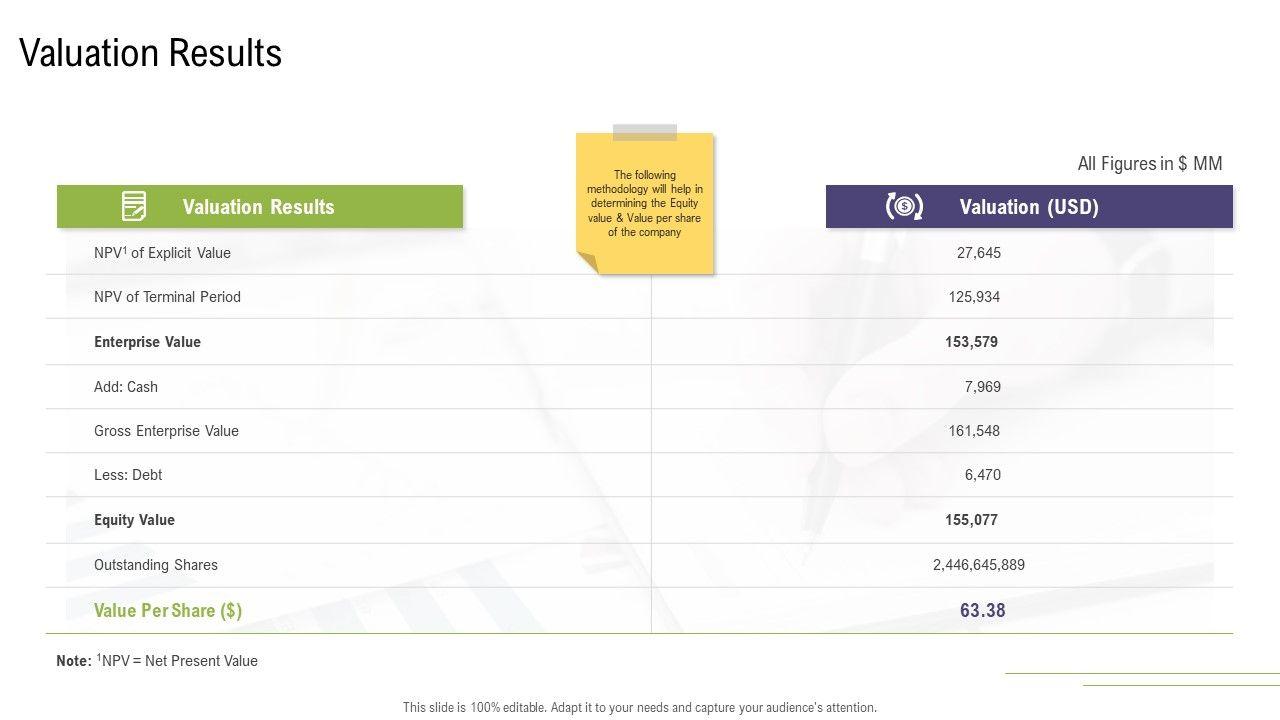The width and height of the screenshot is (1280, 720).
Task: Click the Valuation Results slide title
Action: pos(151,53)
